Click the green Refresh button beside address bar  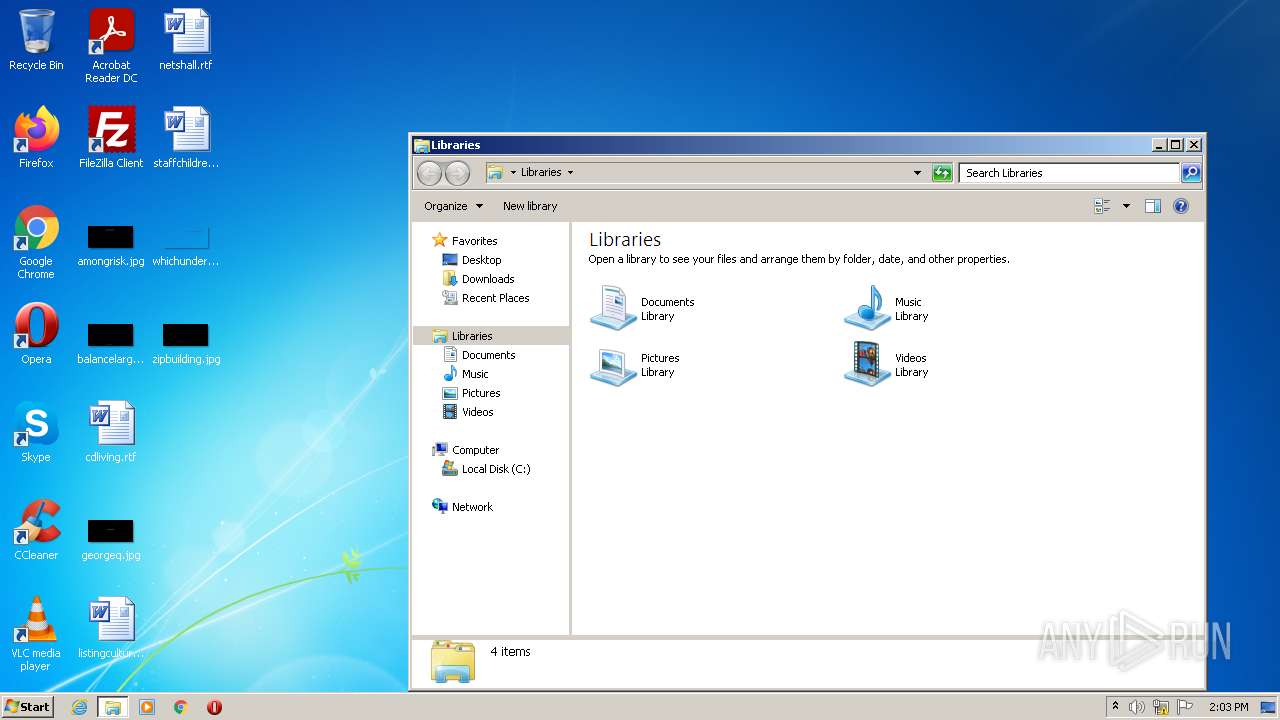[x=942, y=173]
